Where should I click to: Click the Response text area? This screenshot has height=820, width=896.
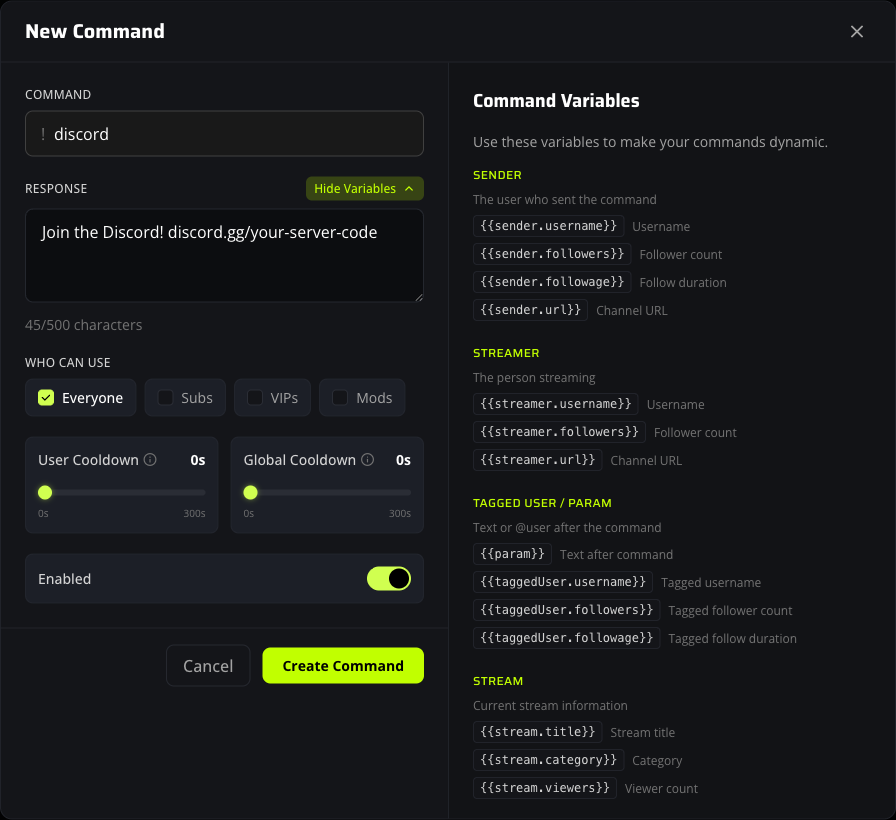coord(224,255)
